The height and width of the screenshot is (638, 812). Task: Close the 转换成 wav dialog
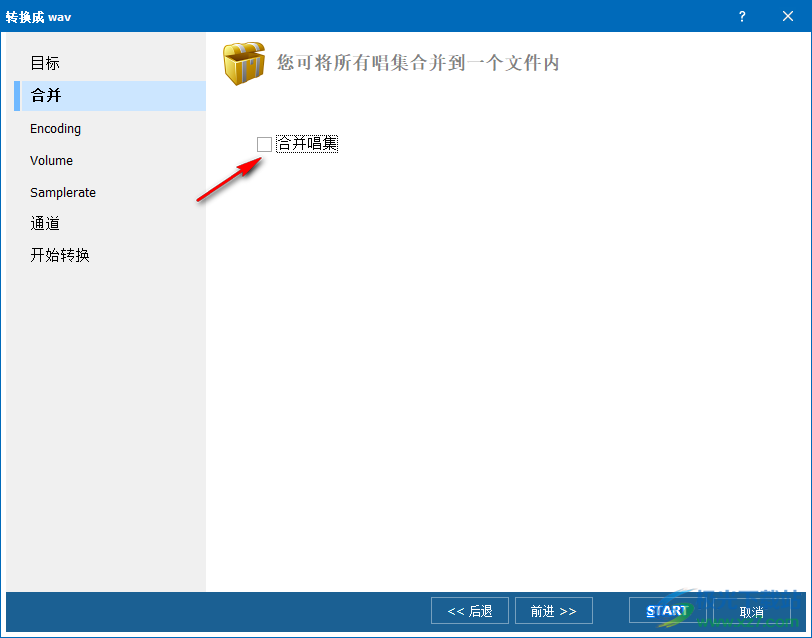point(788,17)
